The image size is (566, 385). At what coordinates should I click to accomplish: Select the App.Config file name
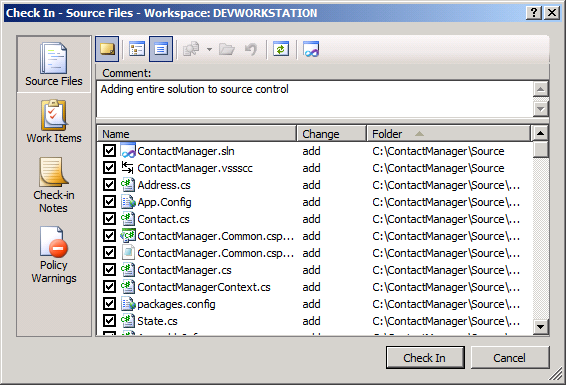(164, 202)
